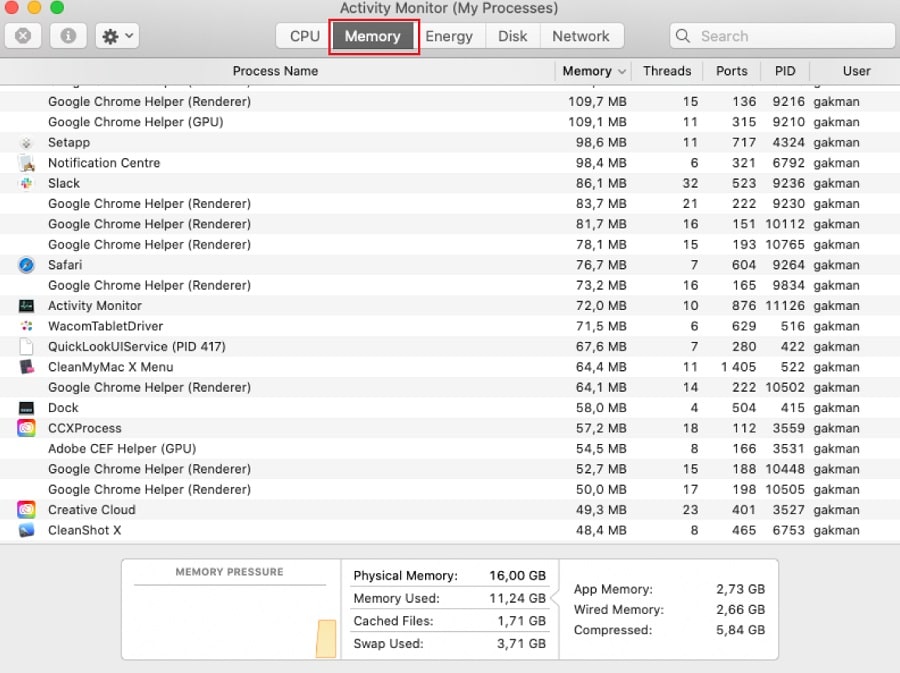Sort by the Ports column
900x673 pixels.
pyautogui.click(x=732, y=71)
